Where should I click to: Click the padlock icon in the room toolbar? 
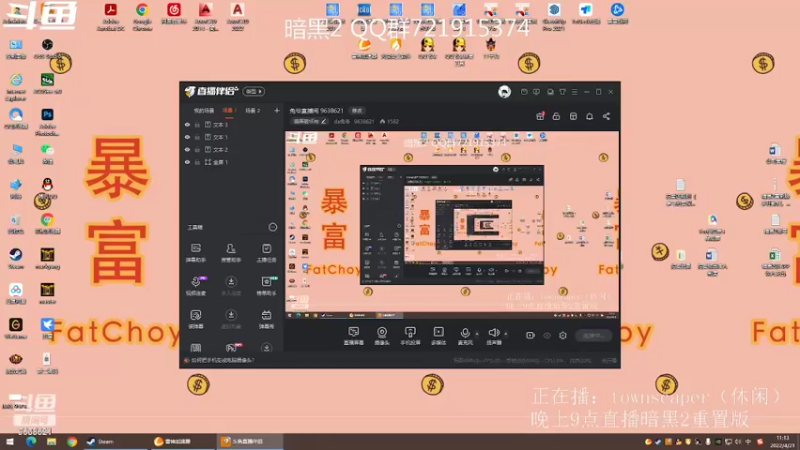coord(556,116)
